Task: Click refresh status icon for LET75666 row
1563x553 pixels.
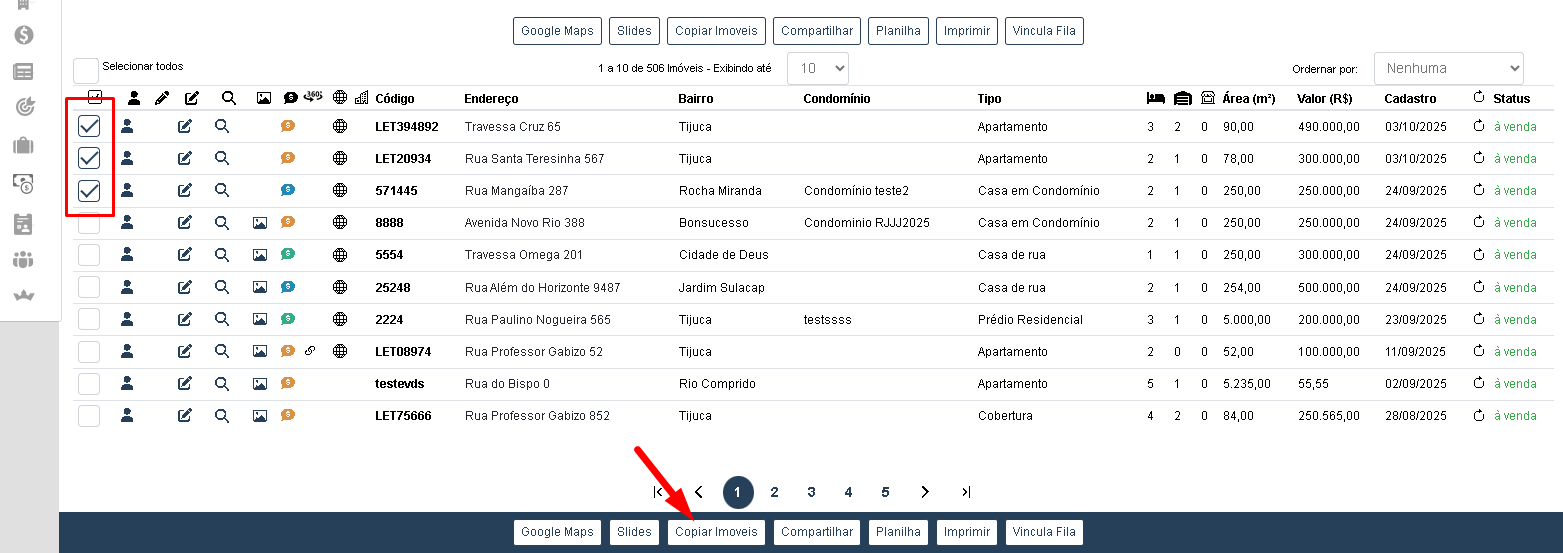Action: pos(1479,416)
